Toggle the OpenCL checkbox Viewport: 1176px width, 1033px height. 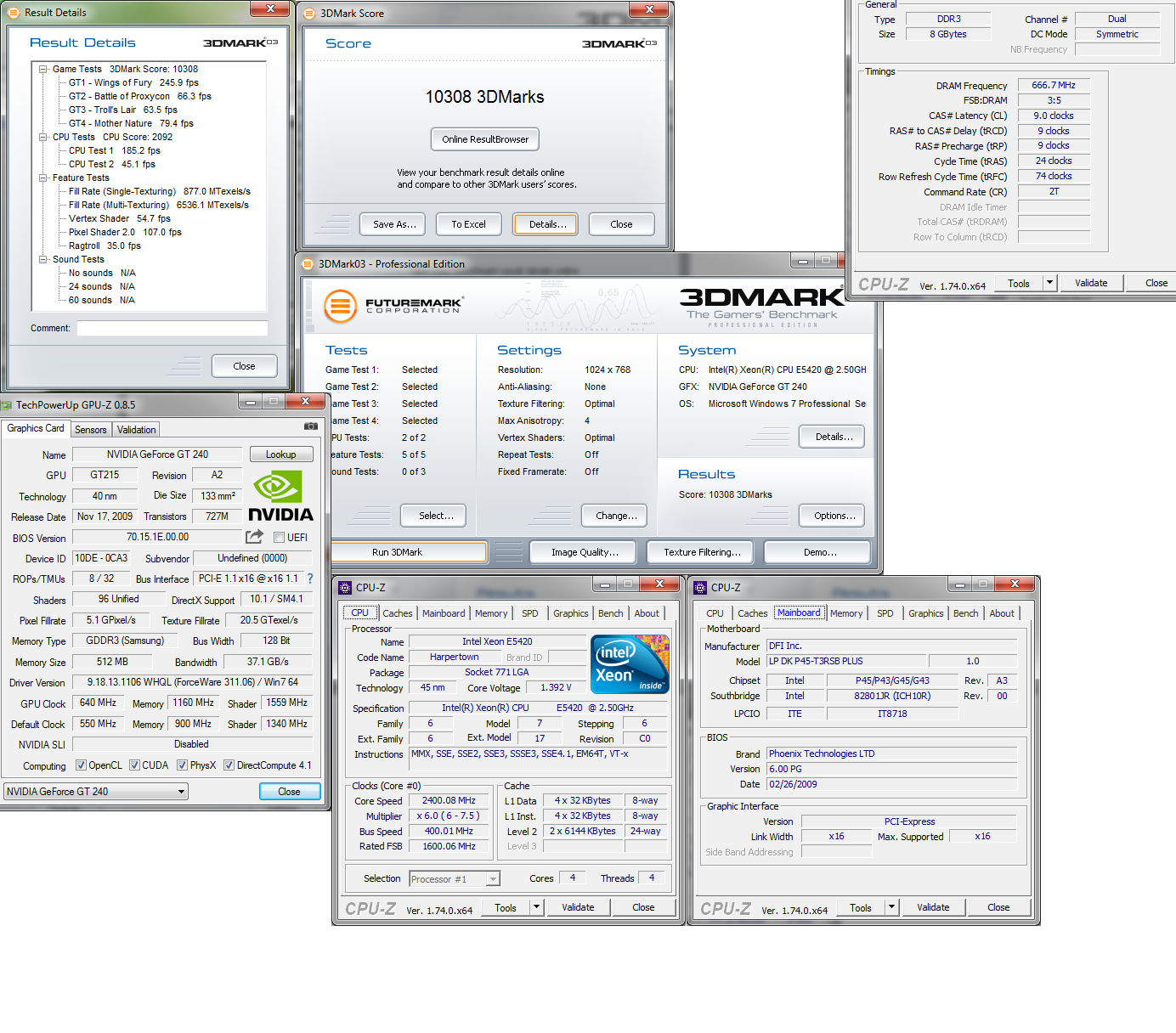pos(81,765)
